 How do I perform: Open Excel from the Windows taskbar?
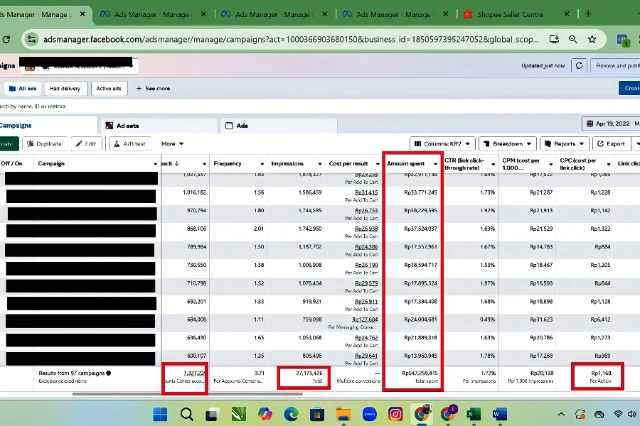(x=473, y=414)
